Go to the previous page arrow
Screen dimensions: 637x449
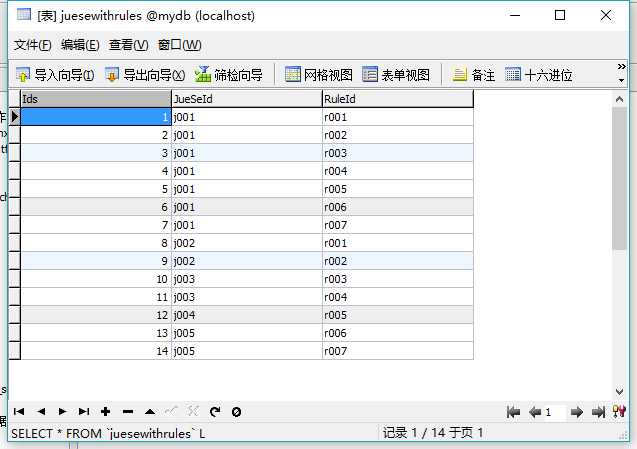click(x=535, y=412)
